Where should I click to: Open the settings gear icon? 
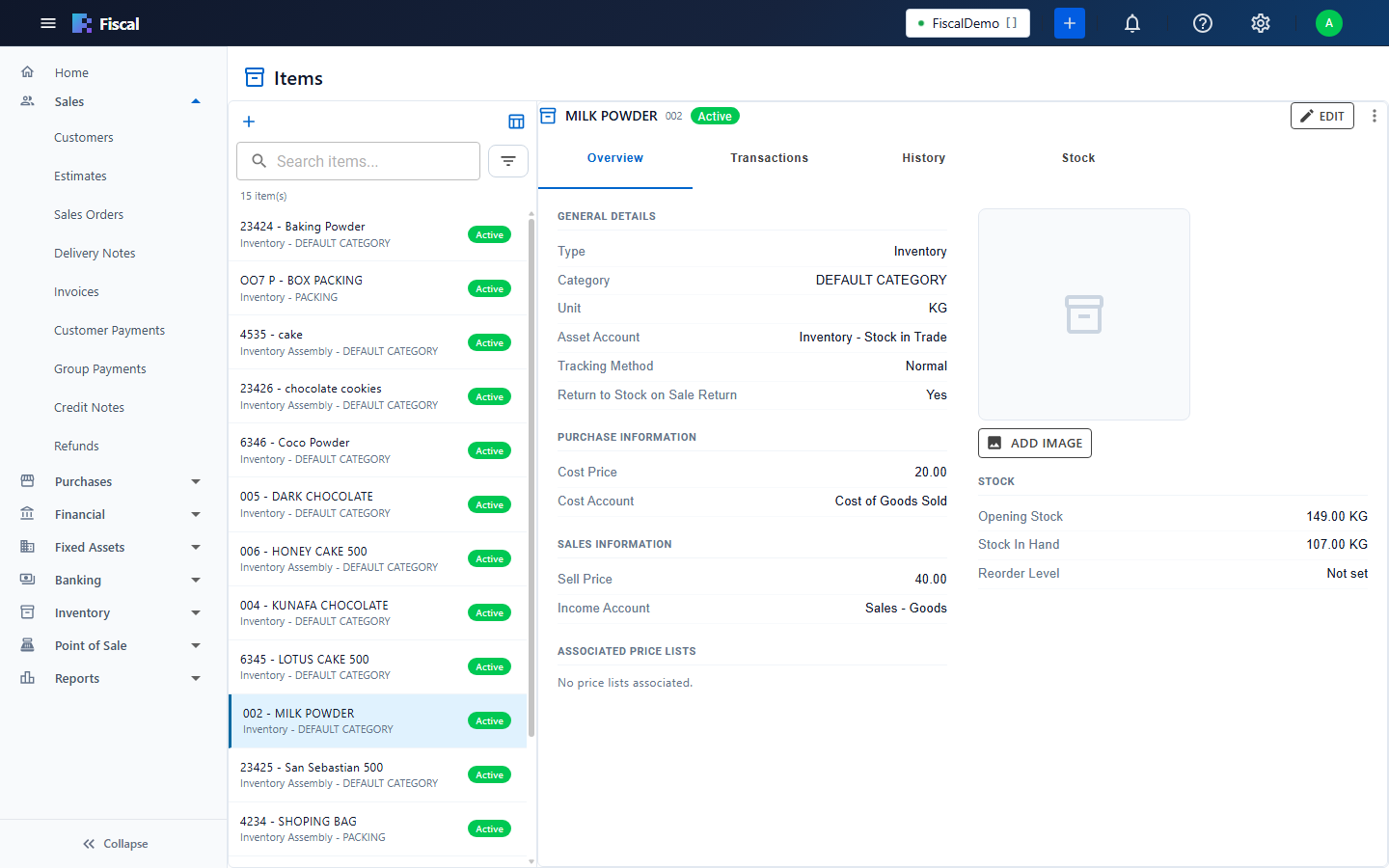[1261, 23]
